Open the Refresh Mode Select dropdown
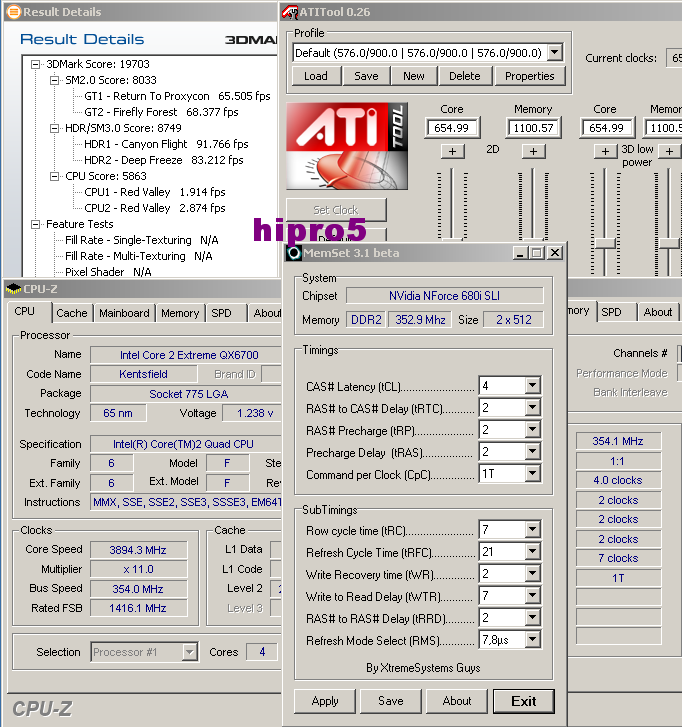 coord(532,640)
